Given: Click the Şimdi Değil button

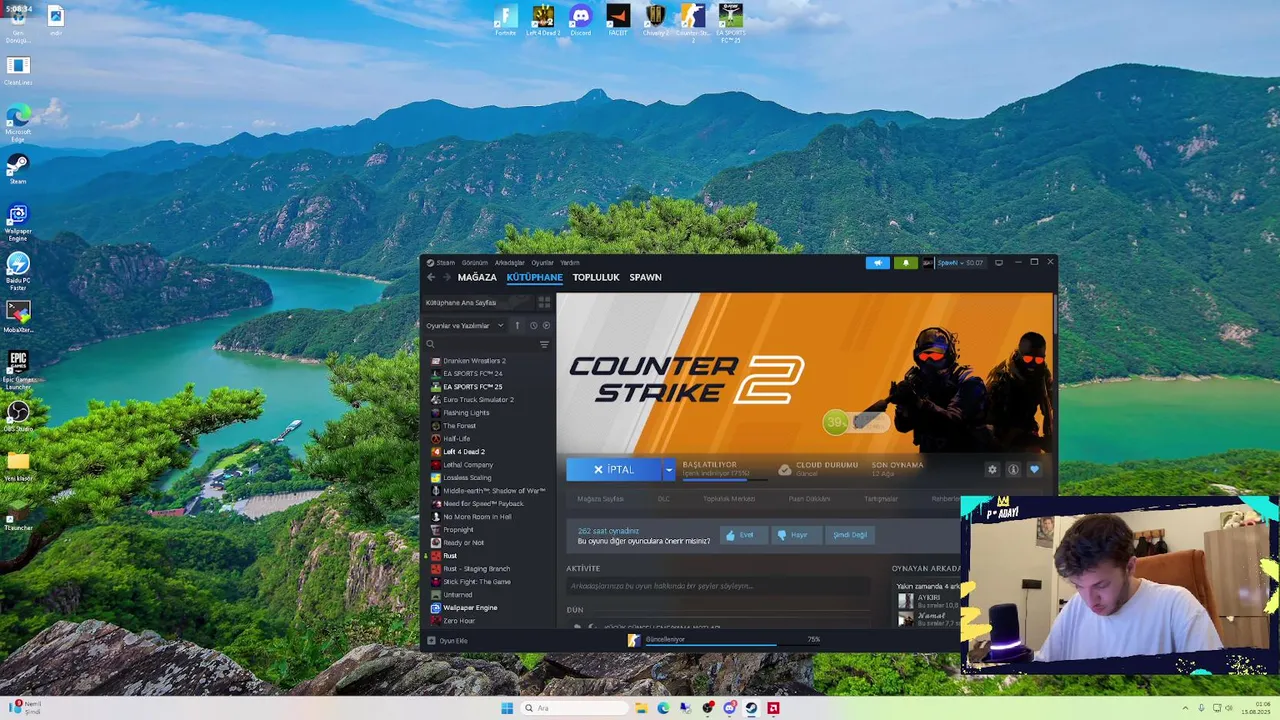Looking at the screenshot, I should point(850,535).
